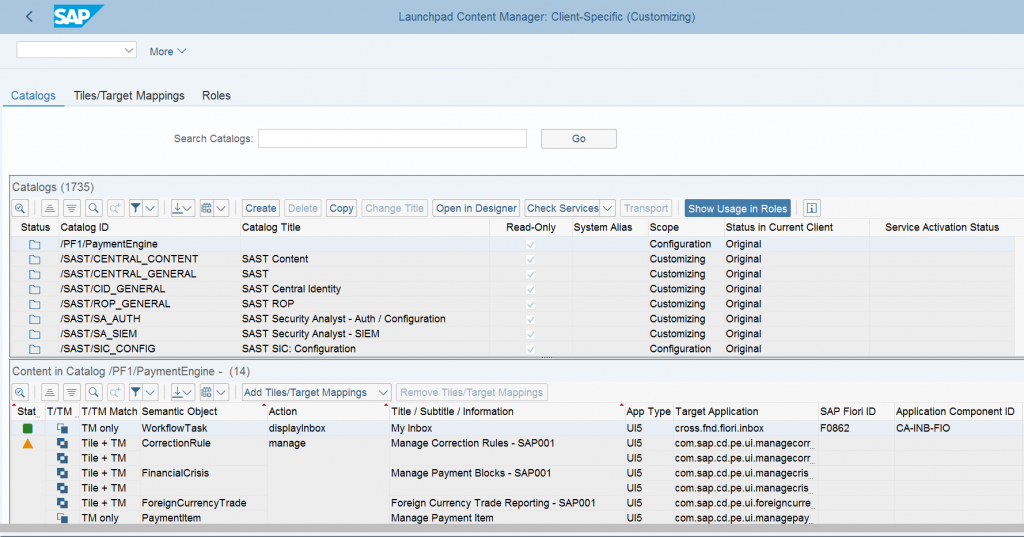Open Details icon in Content in Catalog toolbar

(x=20, y=393)
